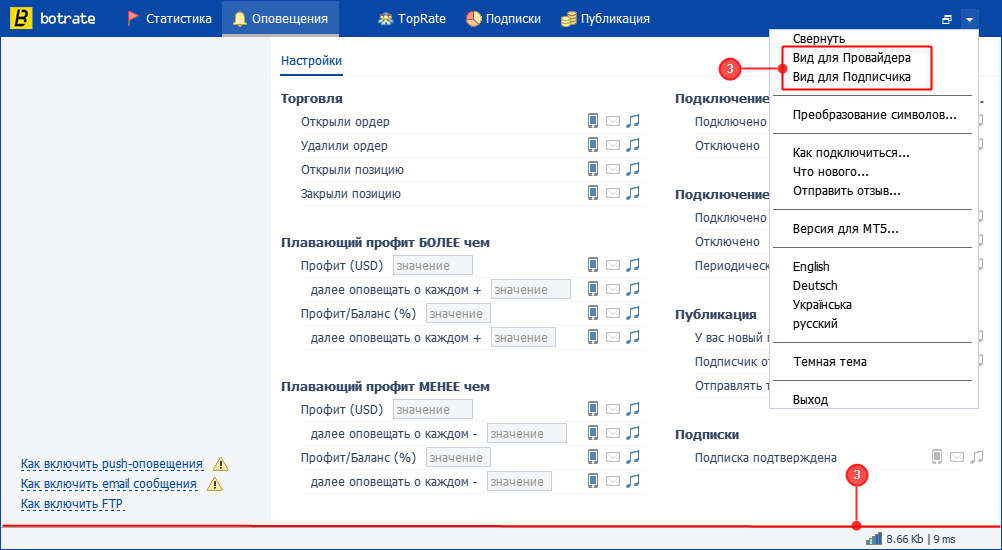Toggle push icon for Профит/Баланс (%) МЕНЕЕ чем
The image size is (1002, 550).
(593, 456)
